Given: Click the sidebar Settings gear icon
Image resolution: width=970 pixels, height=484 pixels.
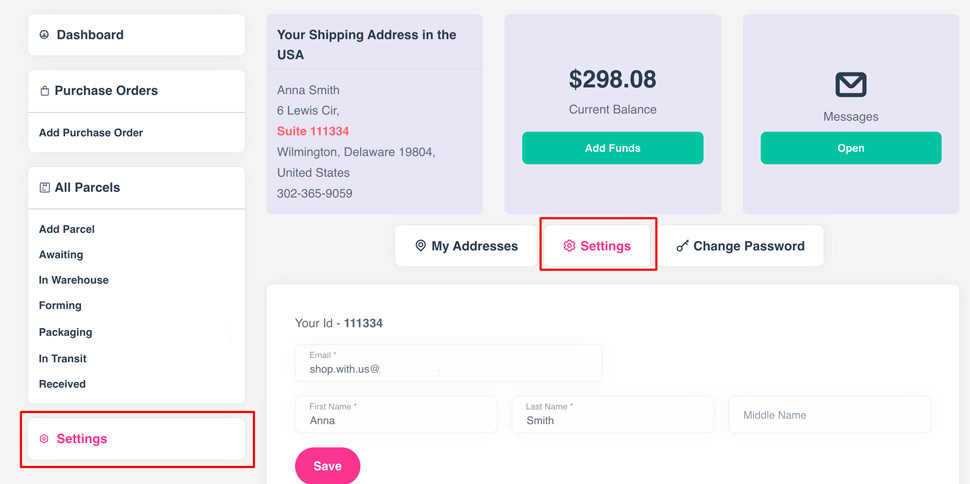Looking at the screenshot, I should (x=44, y=439).
